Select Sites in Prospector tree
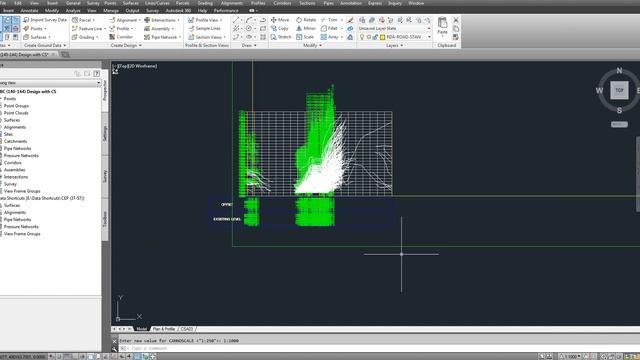 pos(8,134)
